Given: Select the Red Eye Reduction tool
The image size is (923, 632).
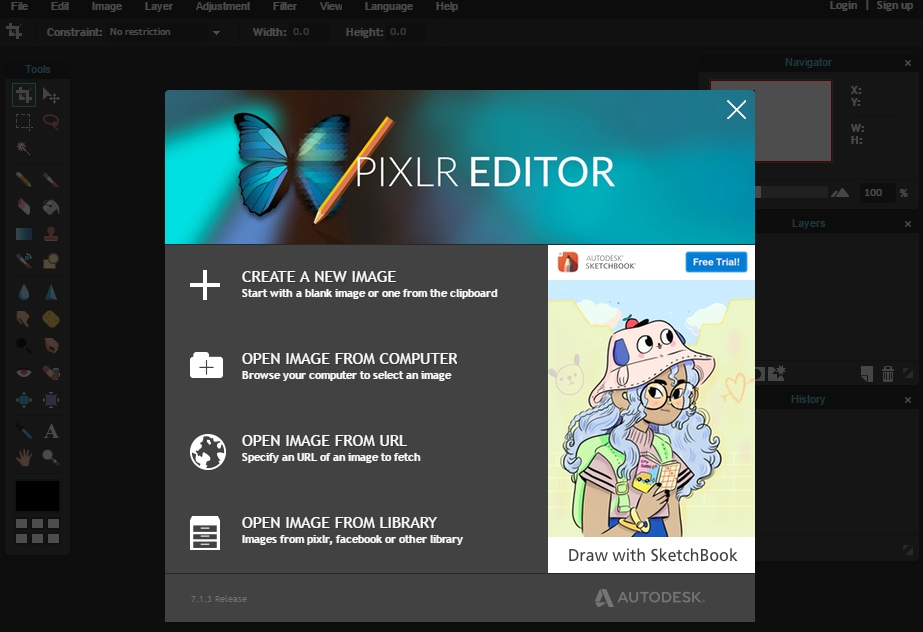Looking at the screenshot, I should pos(24,372).
